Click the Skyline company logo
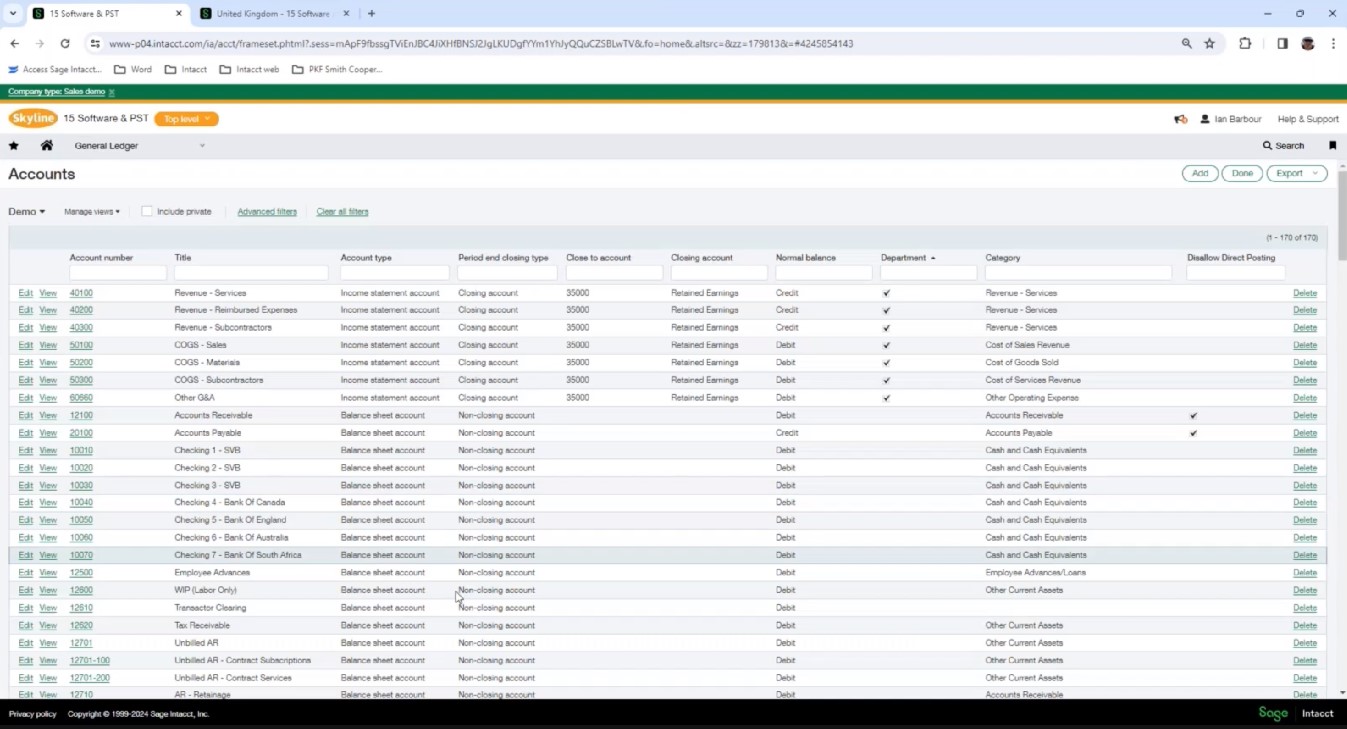This screenshot has width=1347, height=729. click(33, 118)
